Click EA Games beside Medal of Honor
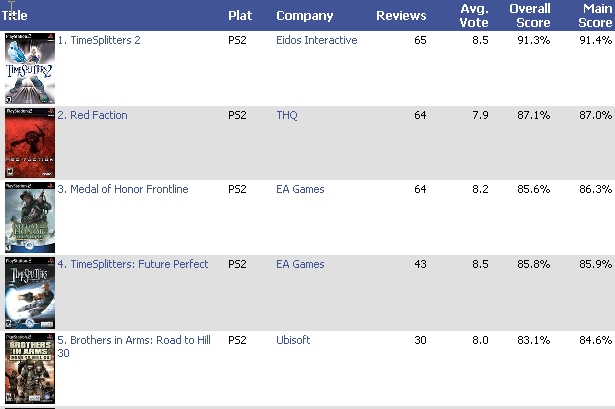615x409 pixels. [x=300, y=190]
